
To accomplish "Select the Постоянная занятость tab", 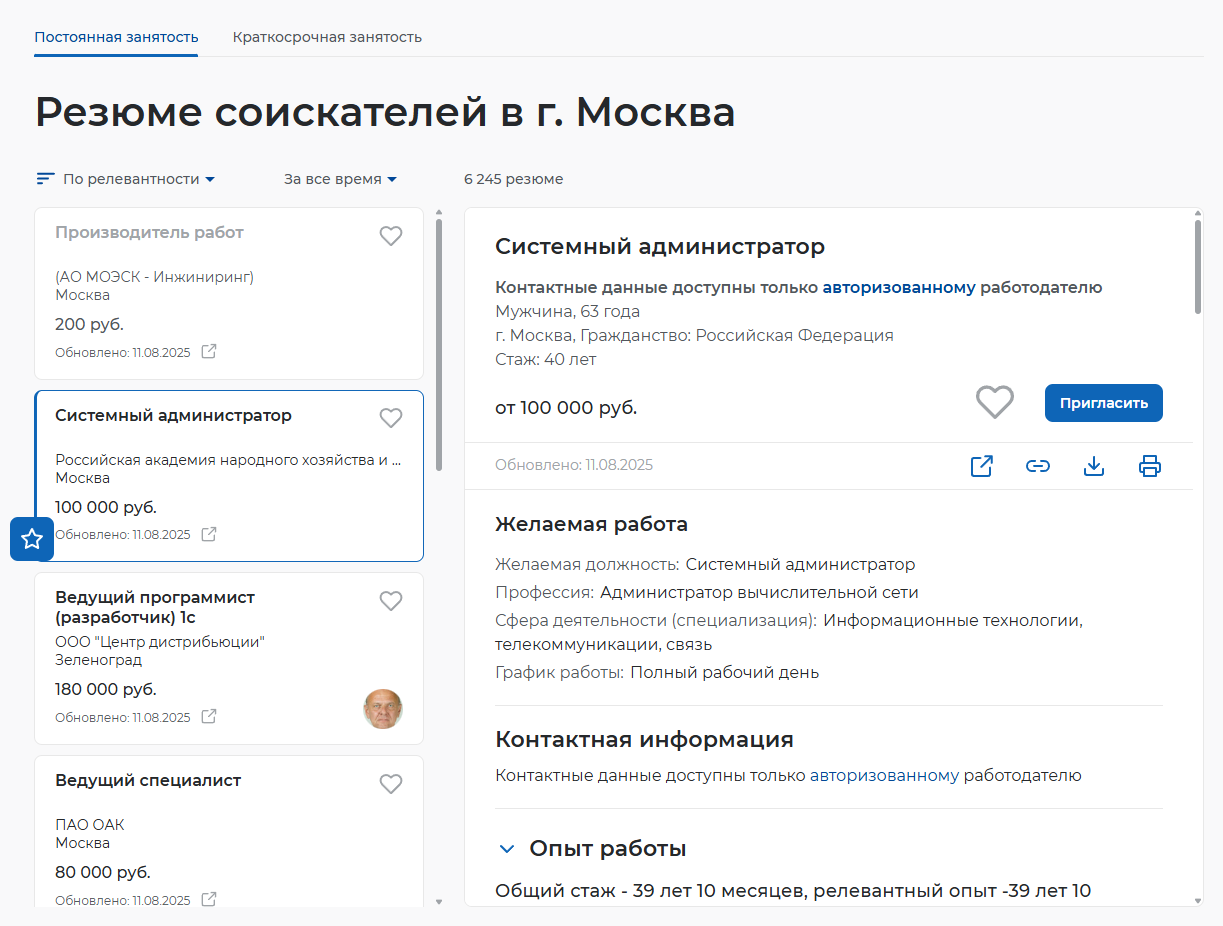I will pyautogui.click(x=116, y=37).
